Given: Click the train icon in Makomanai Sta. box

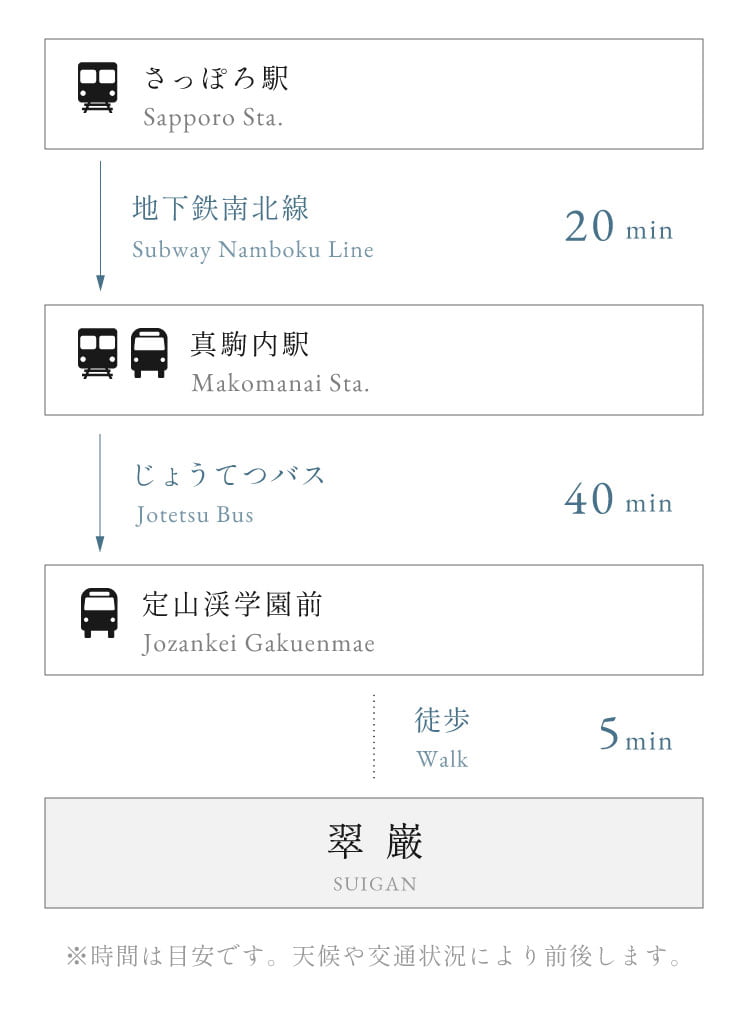Looking at the screenshot, I should (98, 353).
